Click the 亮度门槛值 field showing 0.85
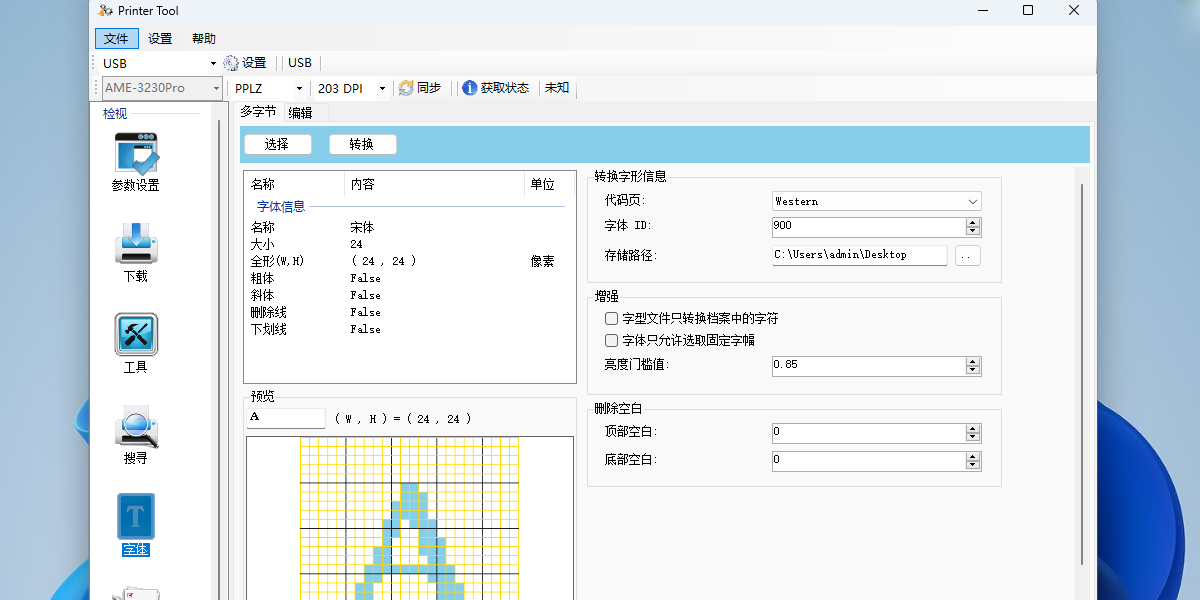 pyautogui.click(x=869, y=366)
